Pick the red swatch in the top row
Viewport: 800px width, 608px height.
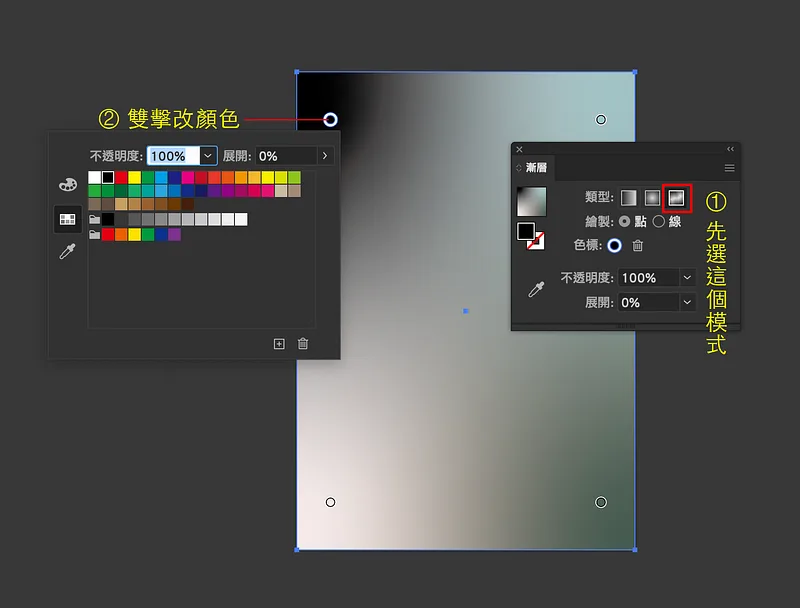121,177
